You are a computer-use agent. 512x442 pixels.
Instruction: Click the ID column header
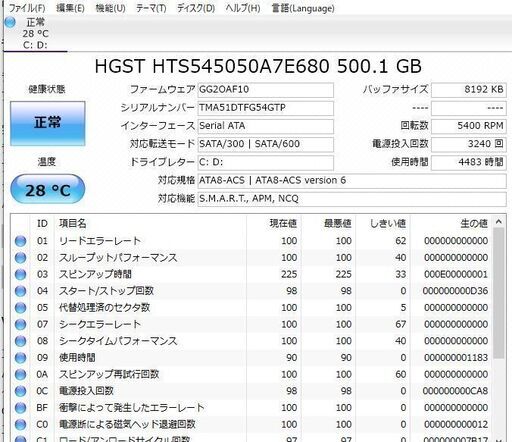42,223
